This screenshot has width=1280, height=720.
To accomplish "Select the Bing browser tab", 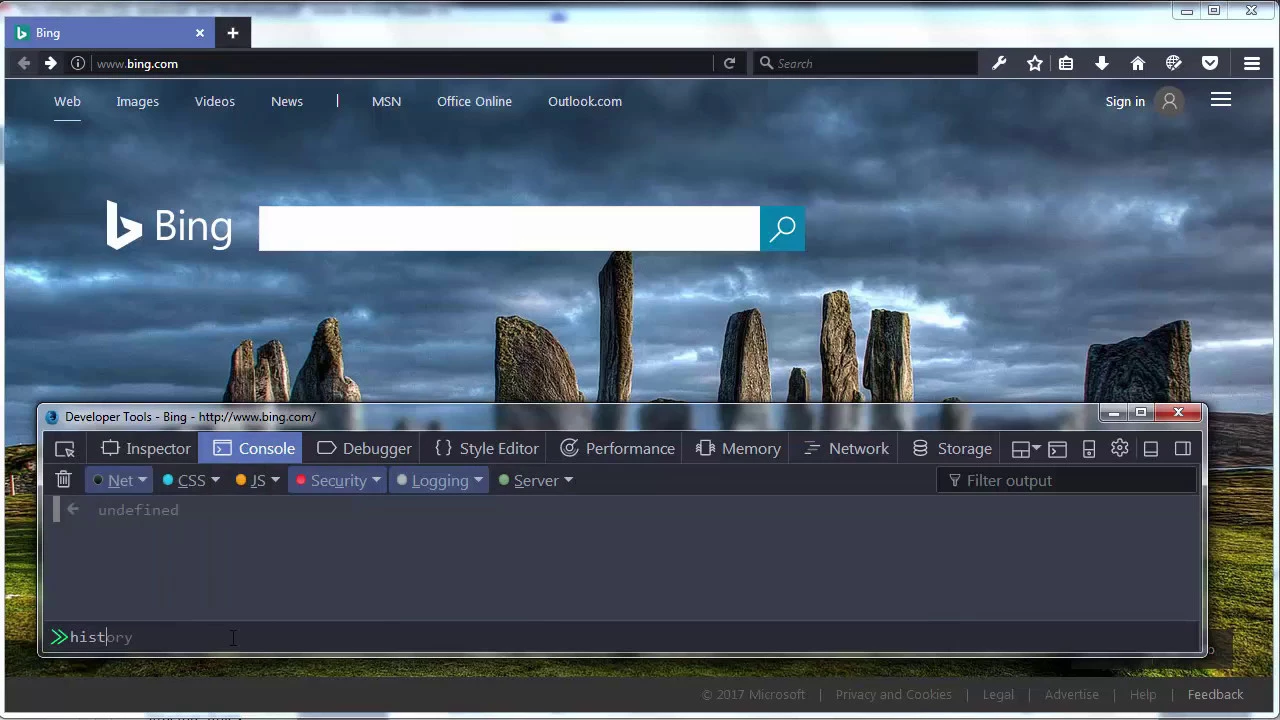I will (x=110, y=33).
